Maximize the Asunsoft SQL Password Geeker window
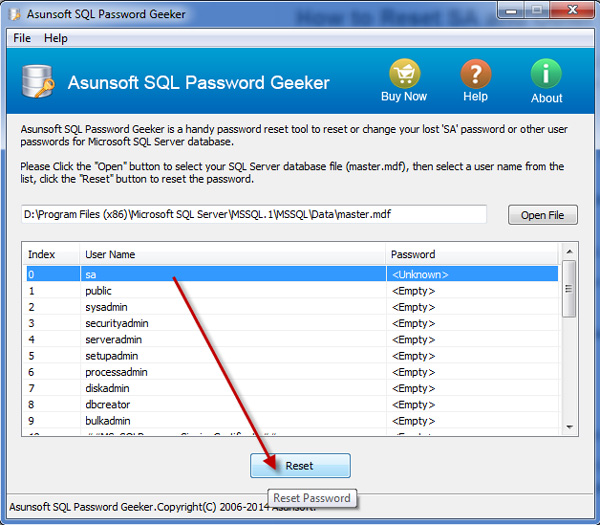The width and height of the screenshot is (600, 525). tap(537, 10)
